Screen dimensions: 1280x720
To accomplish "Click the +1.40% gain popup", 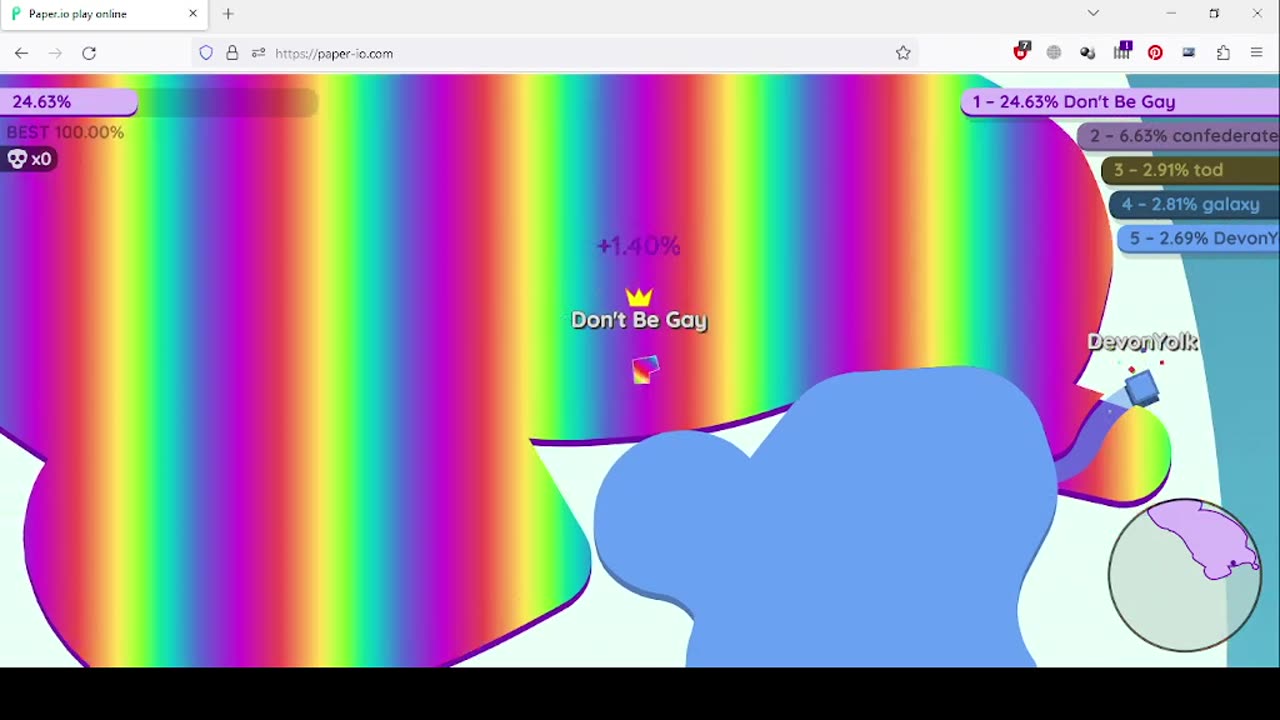I will click(x=639, y=245).
